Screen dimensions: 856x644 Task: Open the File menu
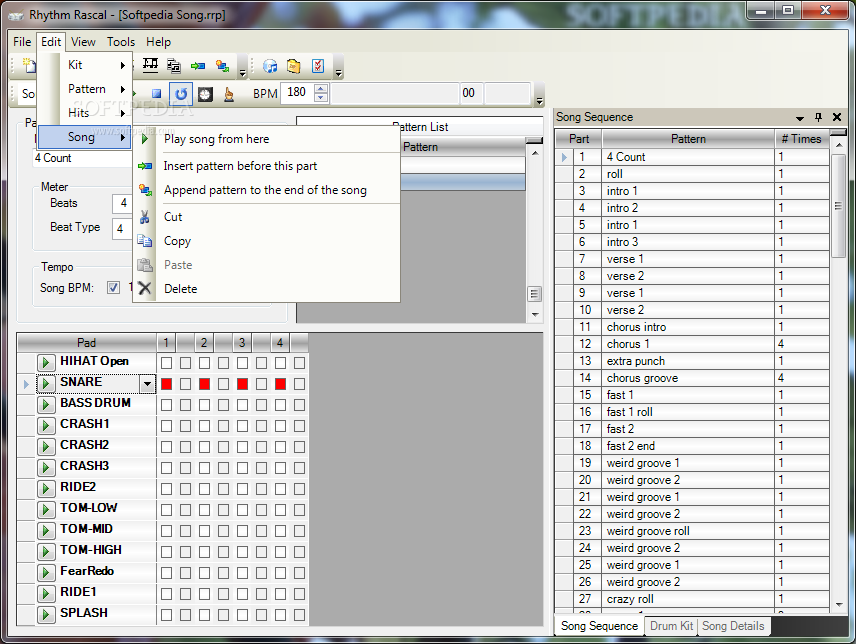click(x=22, y=42)
